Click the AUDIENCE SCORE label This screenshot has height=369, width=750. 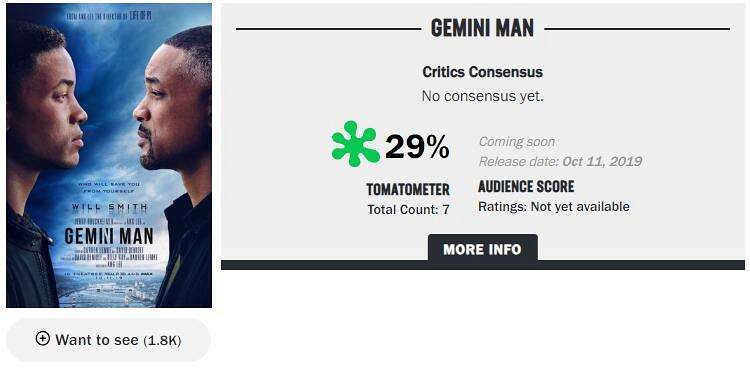(526, 186)
